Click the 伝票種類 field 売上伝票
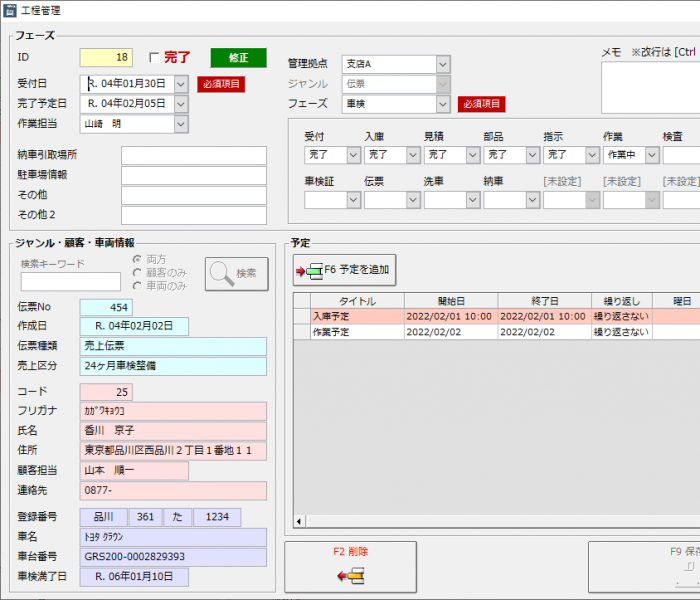This screenshot has height=600, width=700. coord(173,346)
